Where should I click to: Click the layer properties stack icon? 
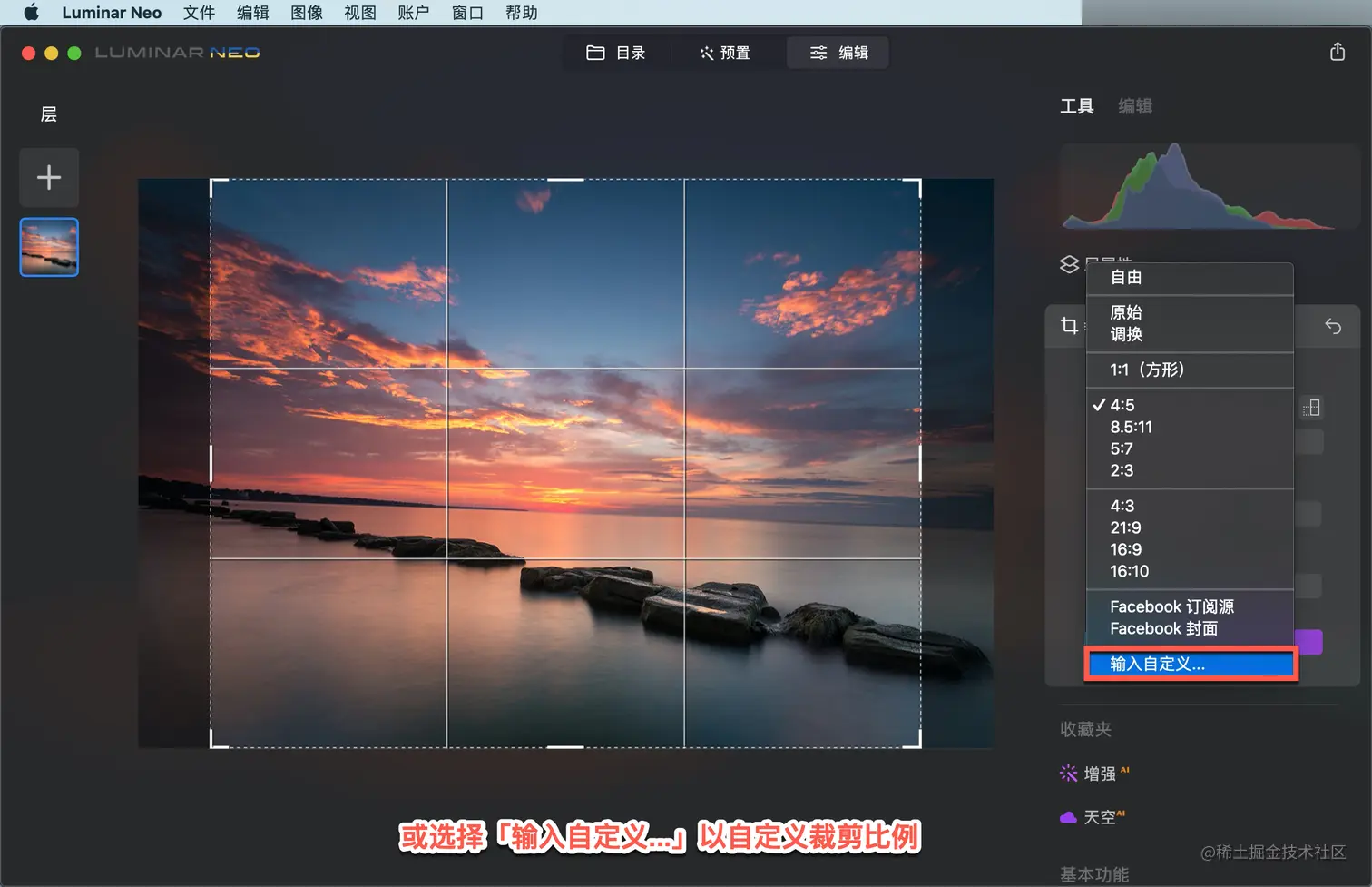1070,264
